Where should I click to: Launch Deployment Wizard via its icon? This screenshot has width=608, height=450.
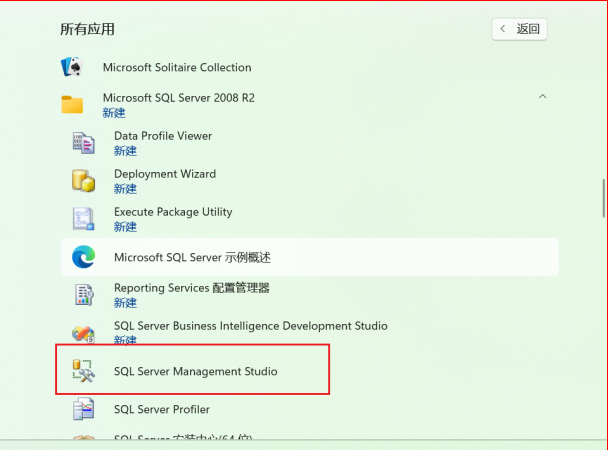pos(83,181)
